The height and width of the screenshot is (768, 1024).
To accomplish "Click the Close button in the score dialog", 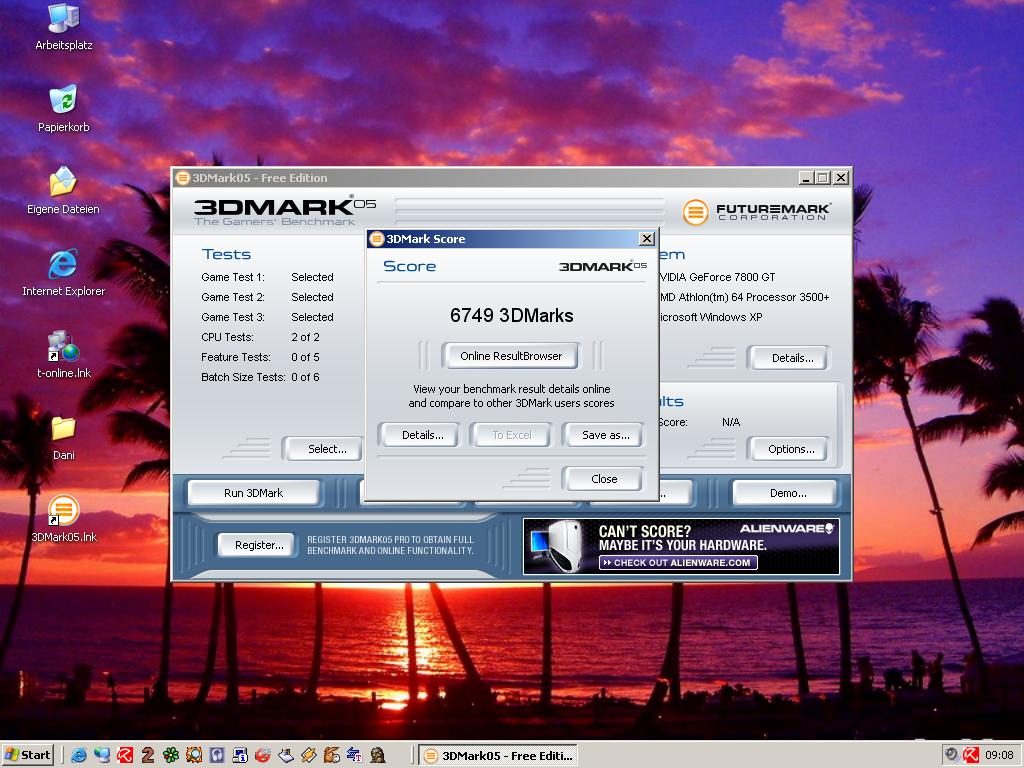I will [x=604, y=479].
